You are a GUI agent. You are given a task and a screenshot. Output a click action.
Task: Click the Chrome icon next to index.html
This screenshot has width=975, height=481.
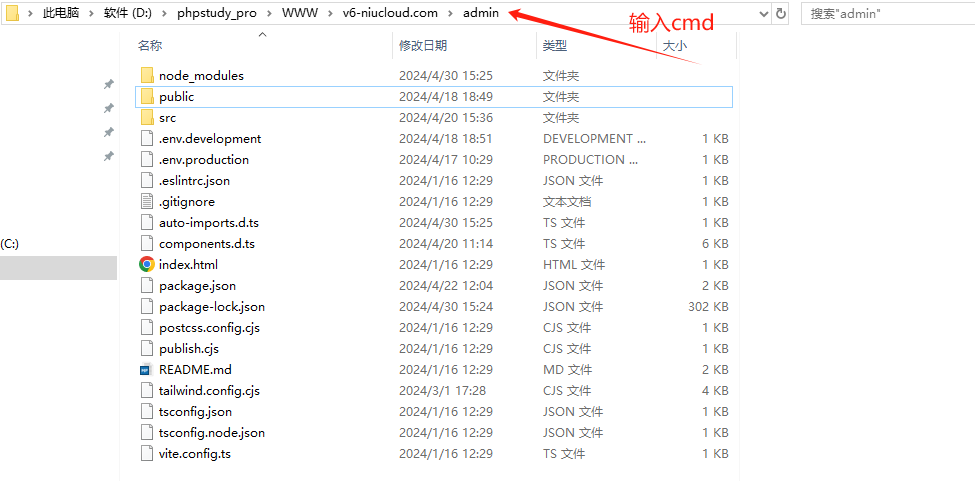[x=147, y=265]
